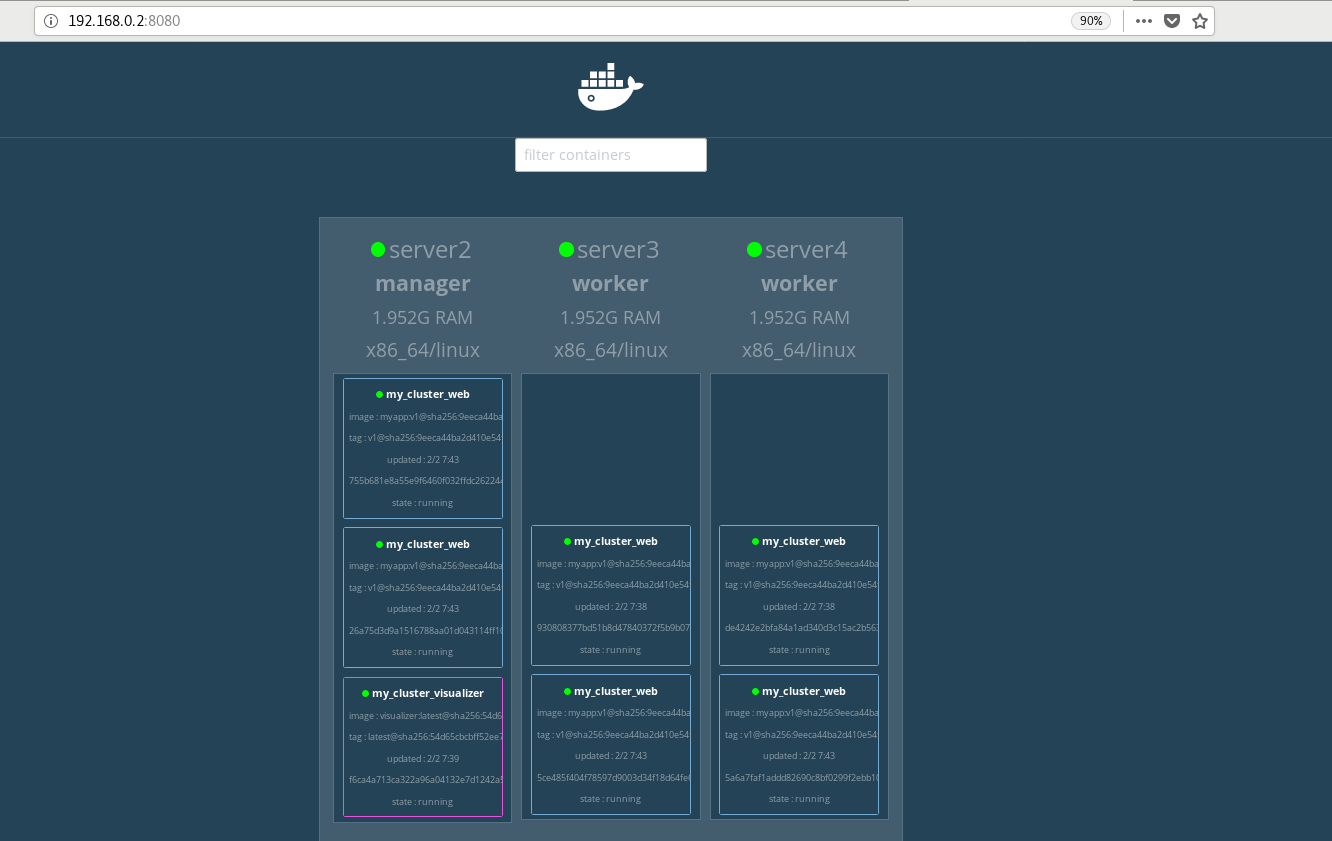Click container ID starting 5a6a7faf1add
This screenshot has width=1332, height=841.
click(802, 777)
